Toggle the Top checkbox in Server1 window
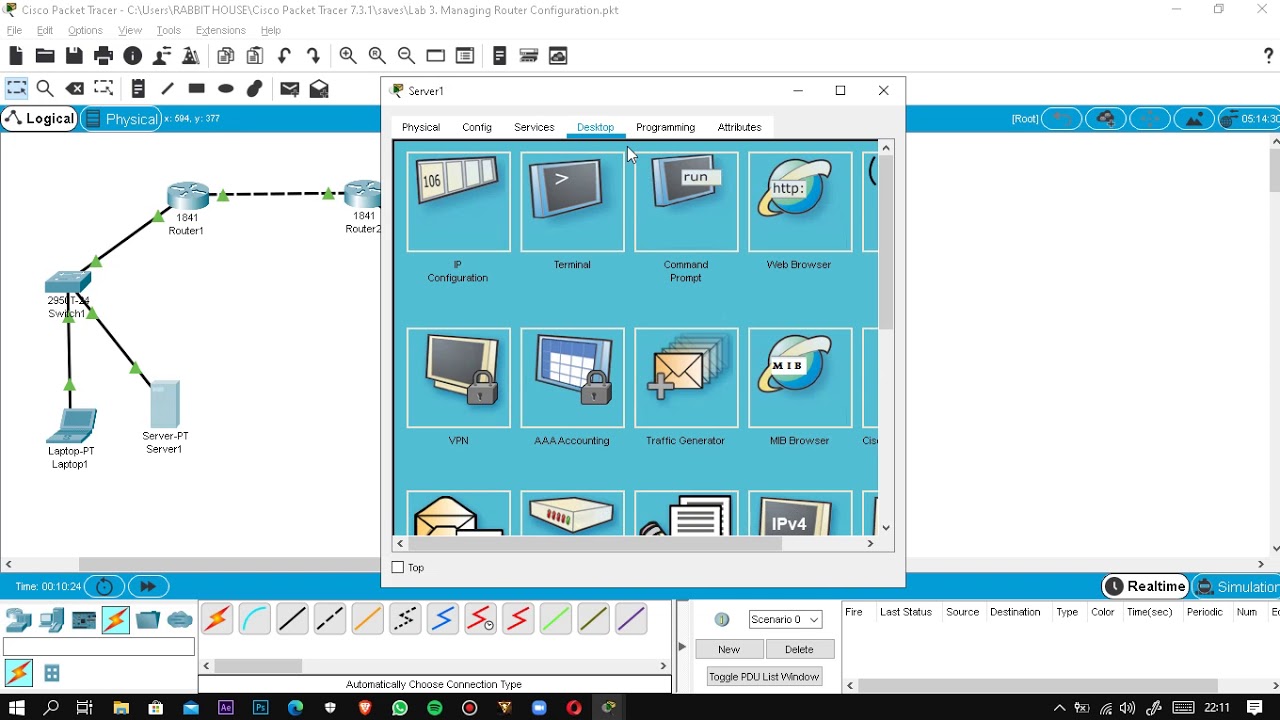The image size is (1280, 720). pos(398,568)
